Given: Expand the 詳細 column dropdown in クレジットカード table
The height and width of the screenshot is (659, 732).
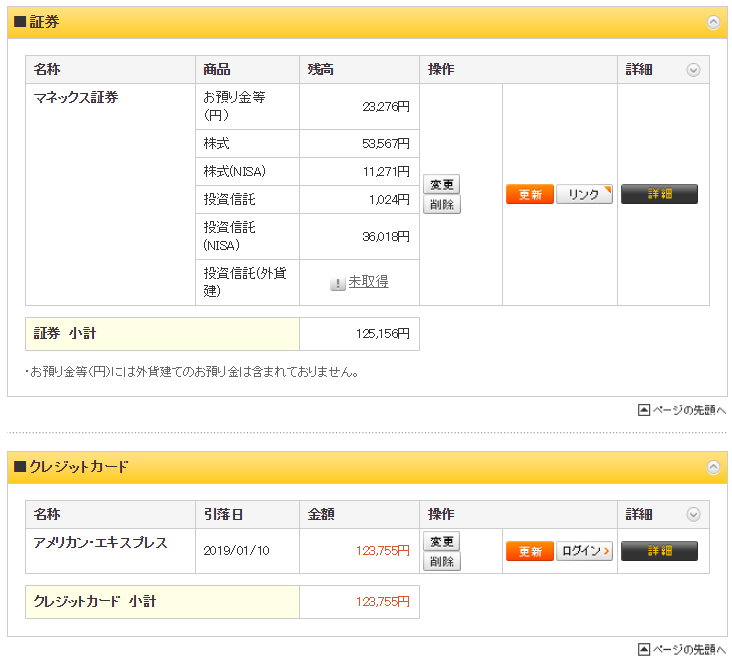Looking at the screenshot, I should 693,515.
